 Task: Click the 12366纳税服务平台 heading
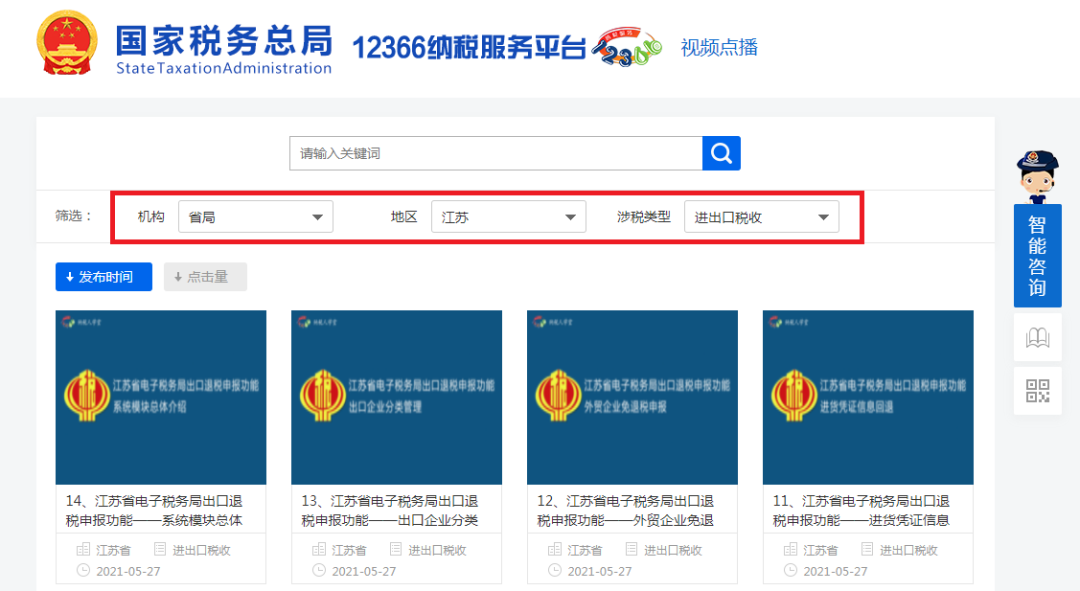click(x=469, y=48)
